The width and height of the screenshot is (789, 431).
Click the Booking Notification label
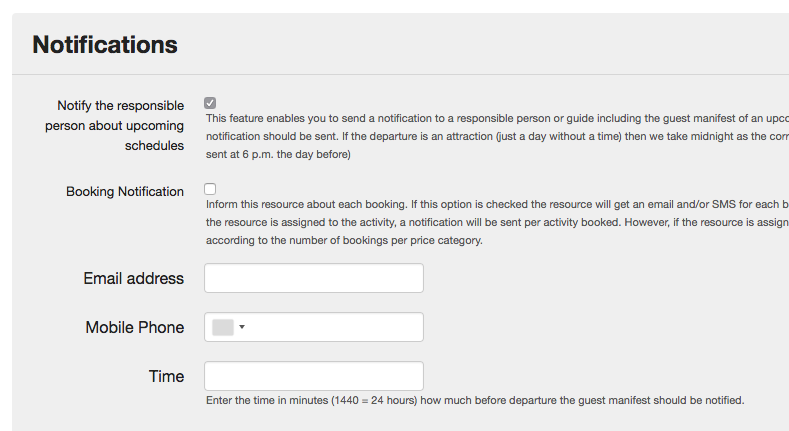coord(125,191)
